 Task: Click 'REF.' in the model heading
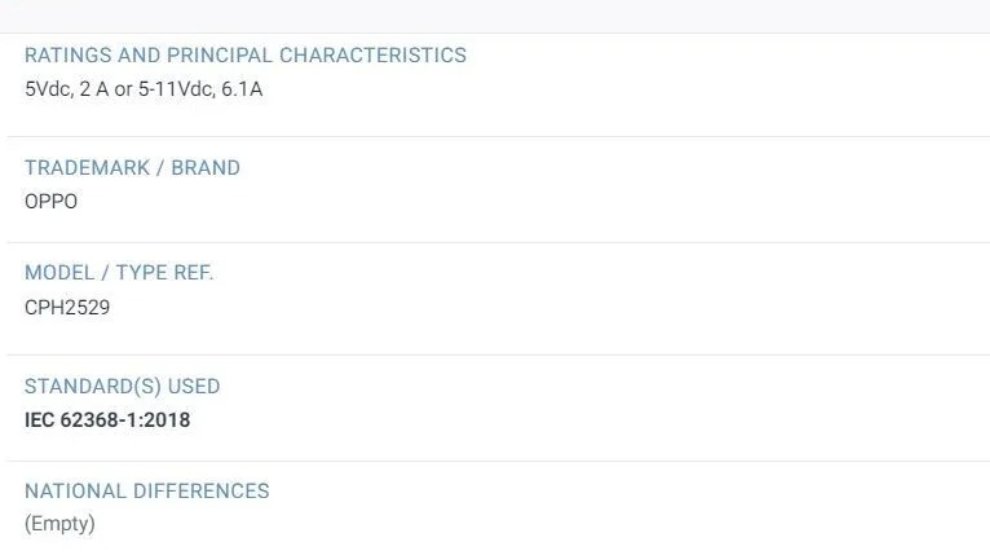[x=193, y=274]
